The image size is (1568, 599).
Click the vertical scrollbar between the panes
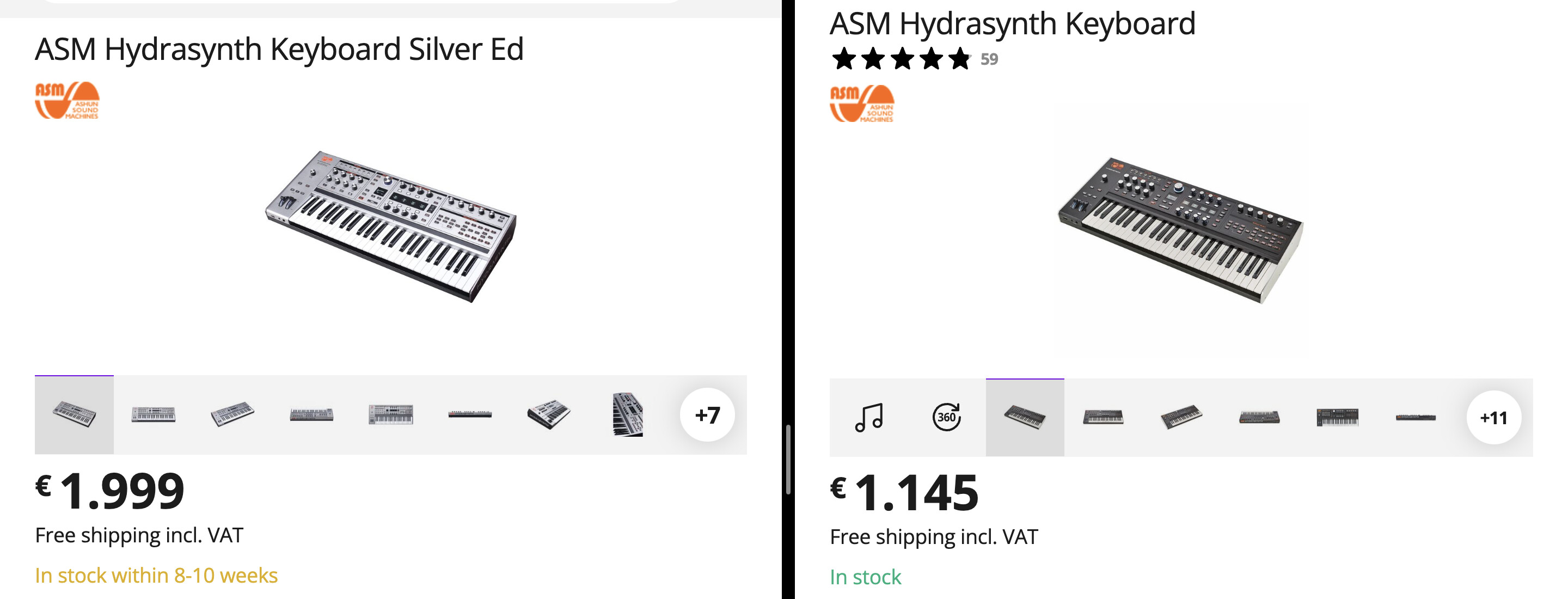tap(788, 460)
